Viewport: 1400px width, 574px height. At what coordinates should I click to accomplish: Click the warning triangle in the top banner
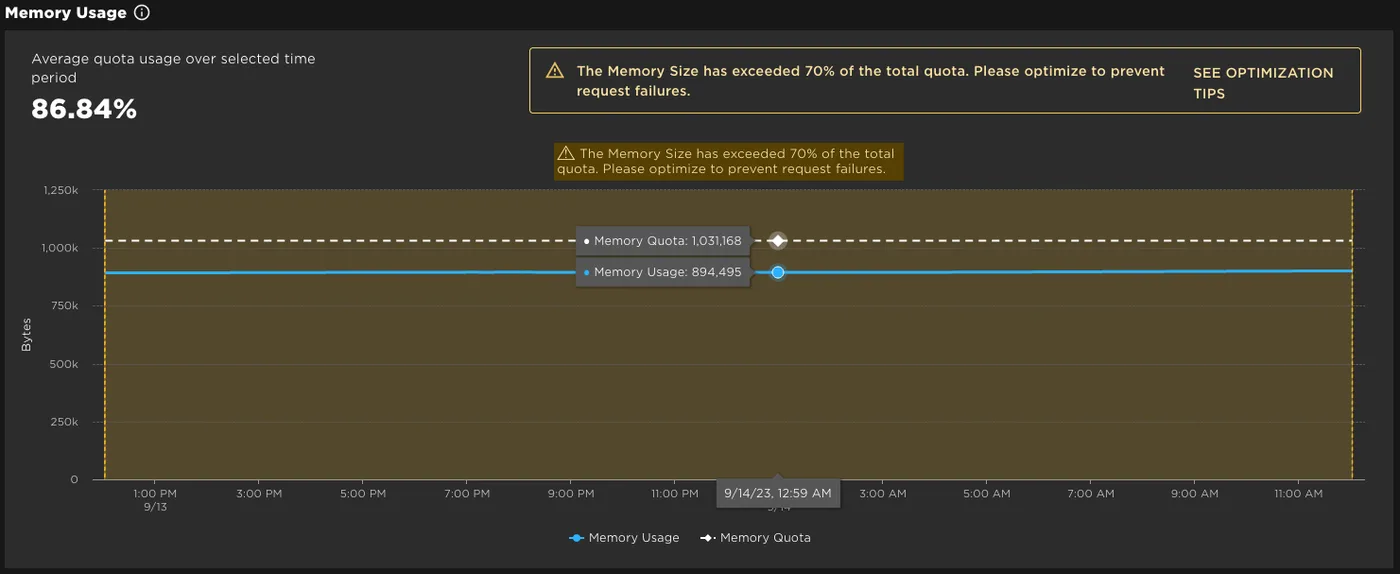[555, 71]
